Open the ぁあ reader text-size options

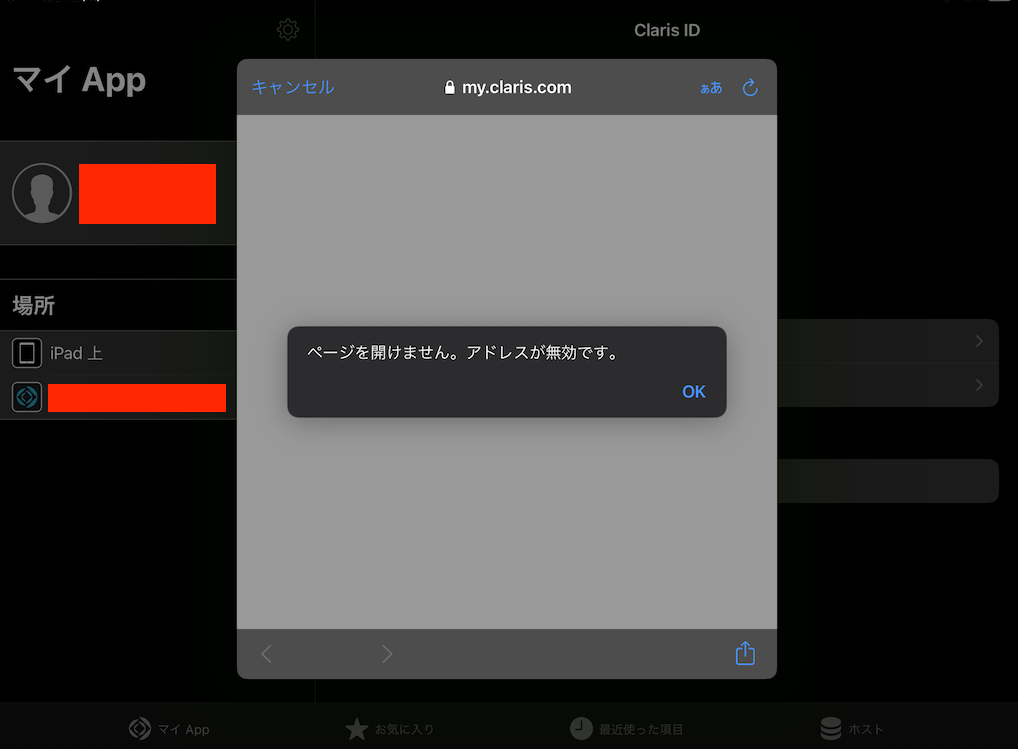(711, 88)
